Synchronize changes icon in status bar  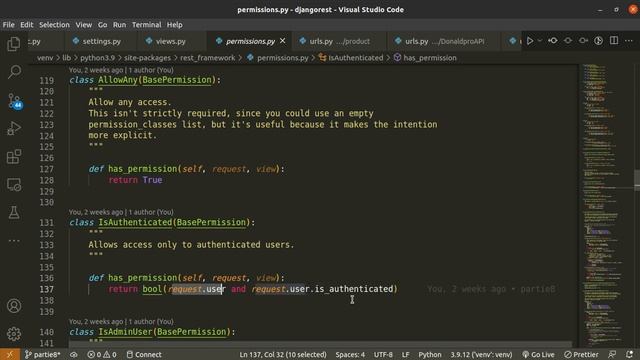tap(74, 354)
